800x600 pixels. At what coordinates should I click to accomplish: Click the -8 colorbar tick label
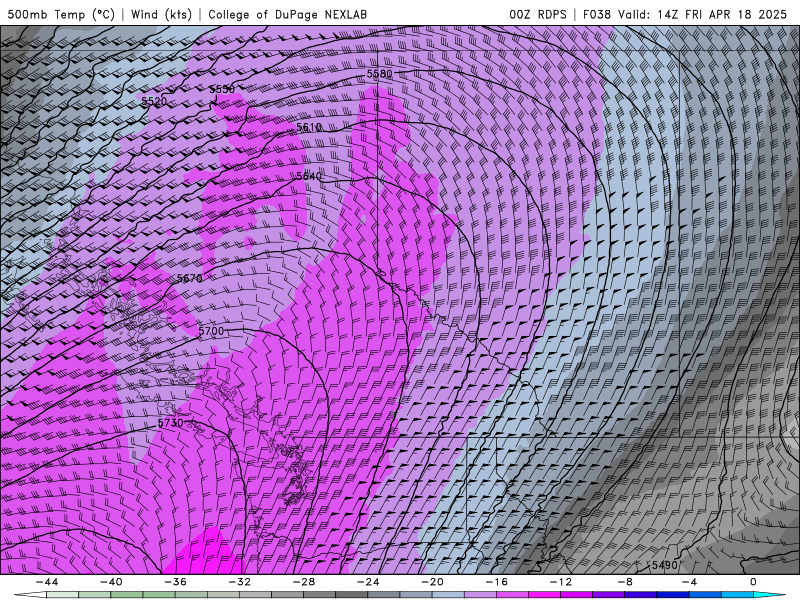625,582
